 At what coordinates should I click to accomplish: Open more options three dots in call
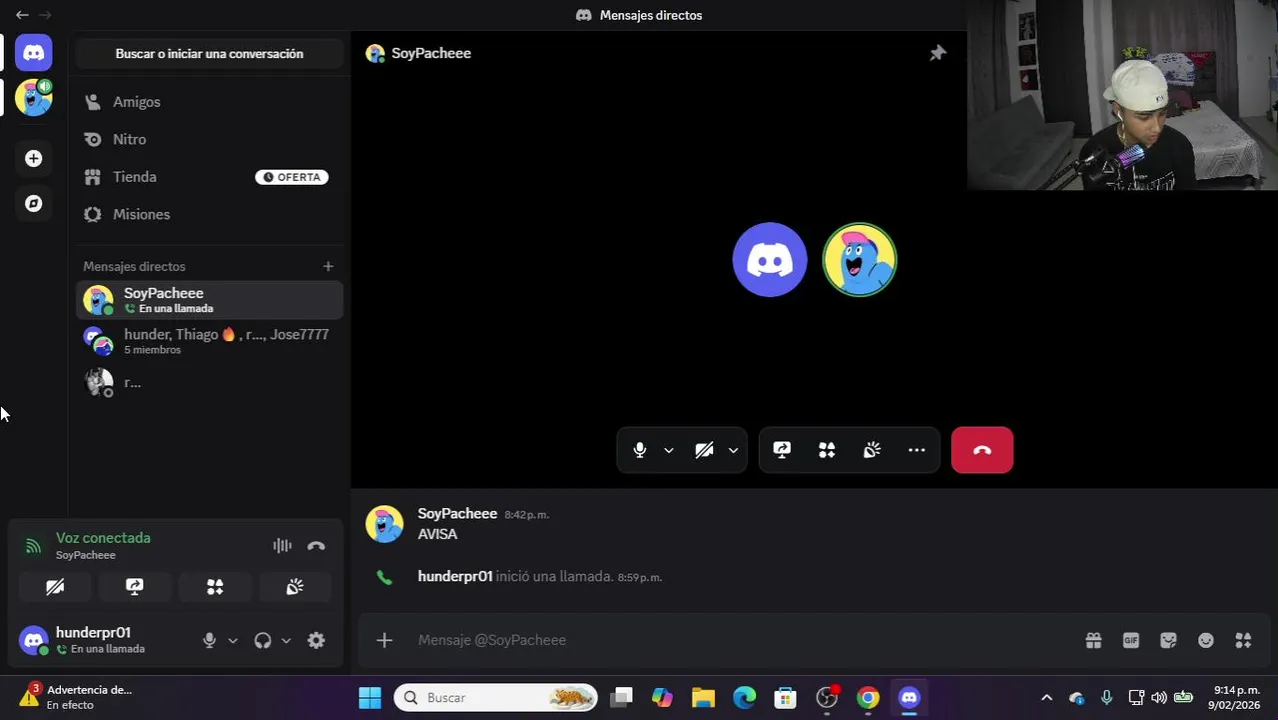[x=917, y=450]
